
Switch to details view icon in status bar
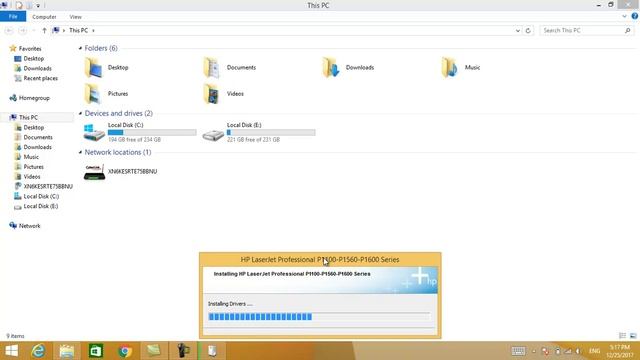(x=622, y=336)
